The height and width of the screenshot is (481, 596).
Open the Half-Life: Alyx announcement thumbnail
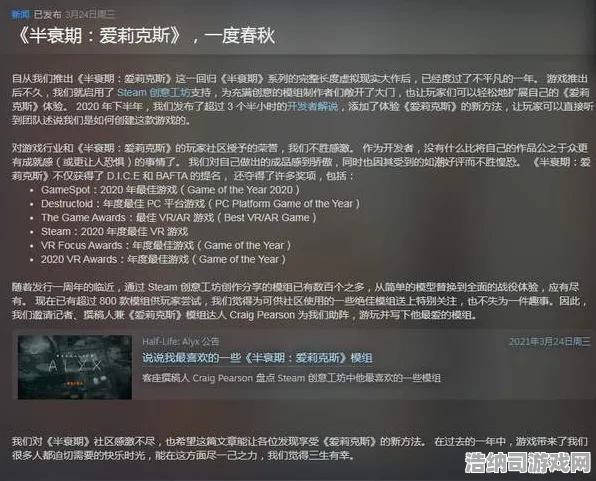coord(75,367)
